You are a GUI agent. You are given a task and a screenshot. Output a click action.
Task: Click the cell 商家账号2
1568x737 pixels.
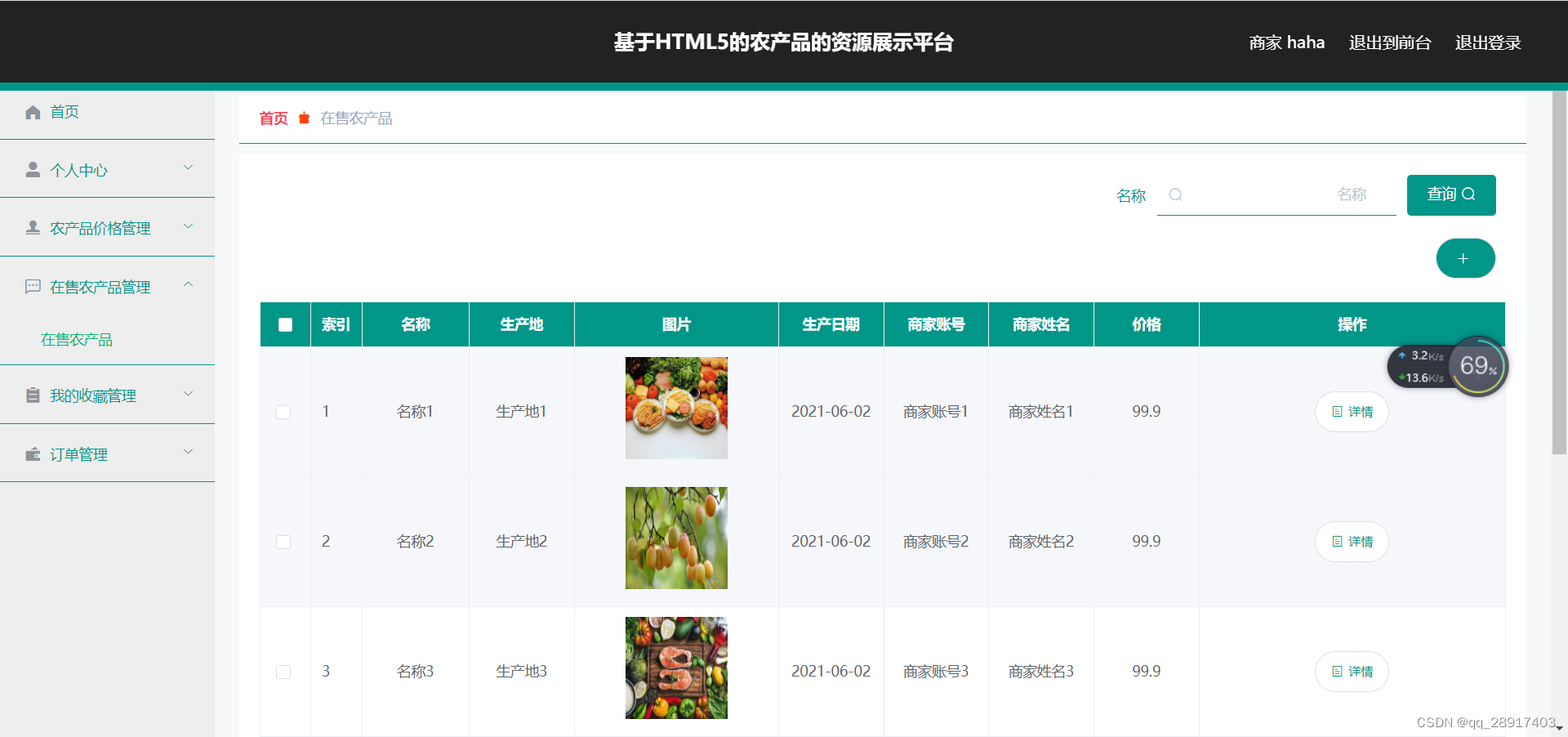click(936, 542)
